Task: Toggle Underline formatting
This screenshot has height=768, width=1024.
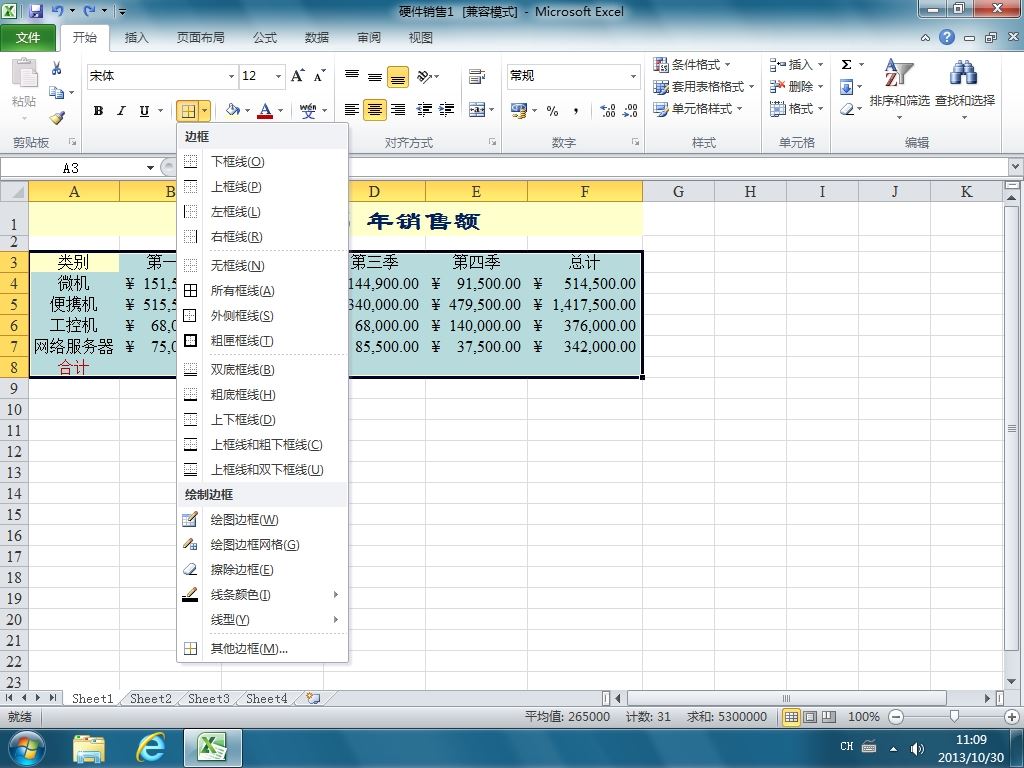Action: coord(144,110)
